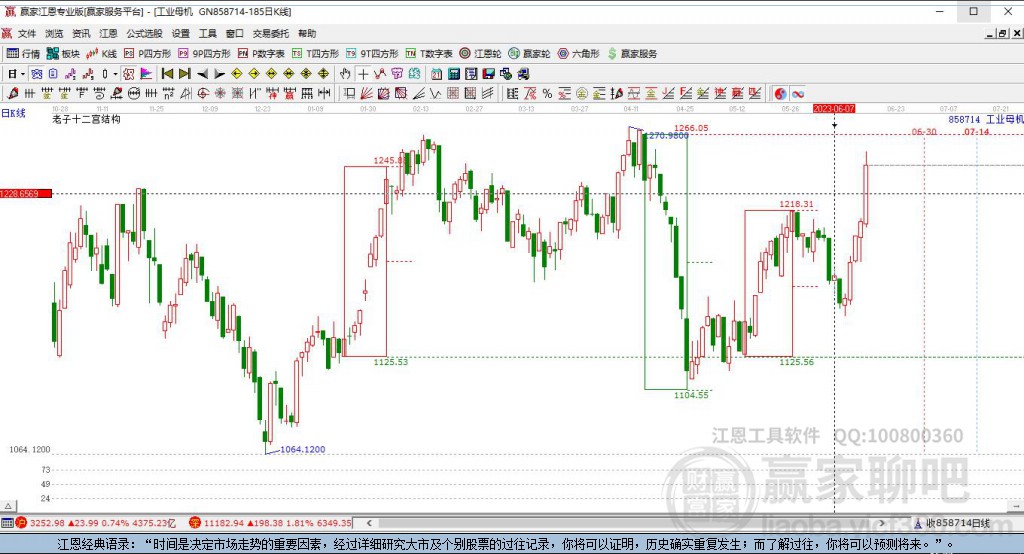This screenshot has width=1024, height=554.
Task: Open the P数字表 tool
Action: pos(261,54)
